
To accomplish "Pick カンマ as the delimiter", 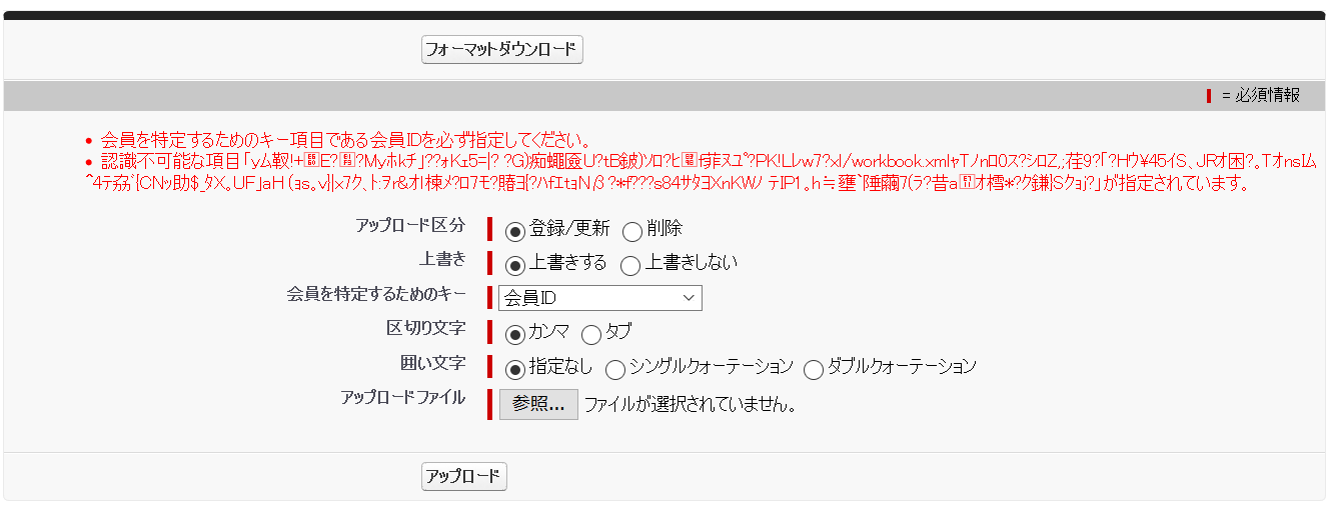I will [x=515, y=334].
